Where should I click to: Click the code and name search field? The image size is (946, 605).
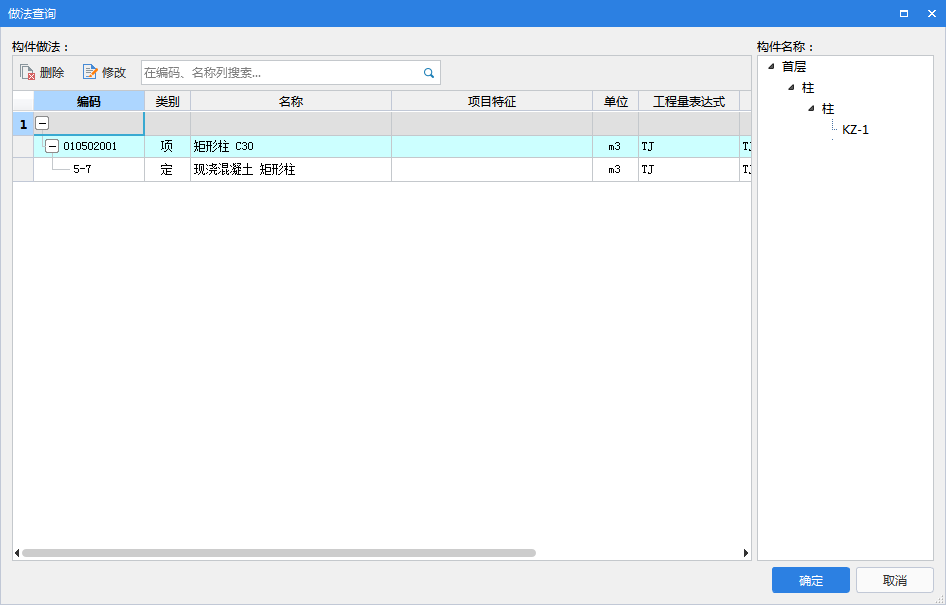coord(280,73)
